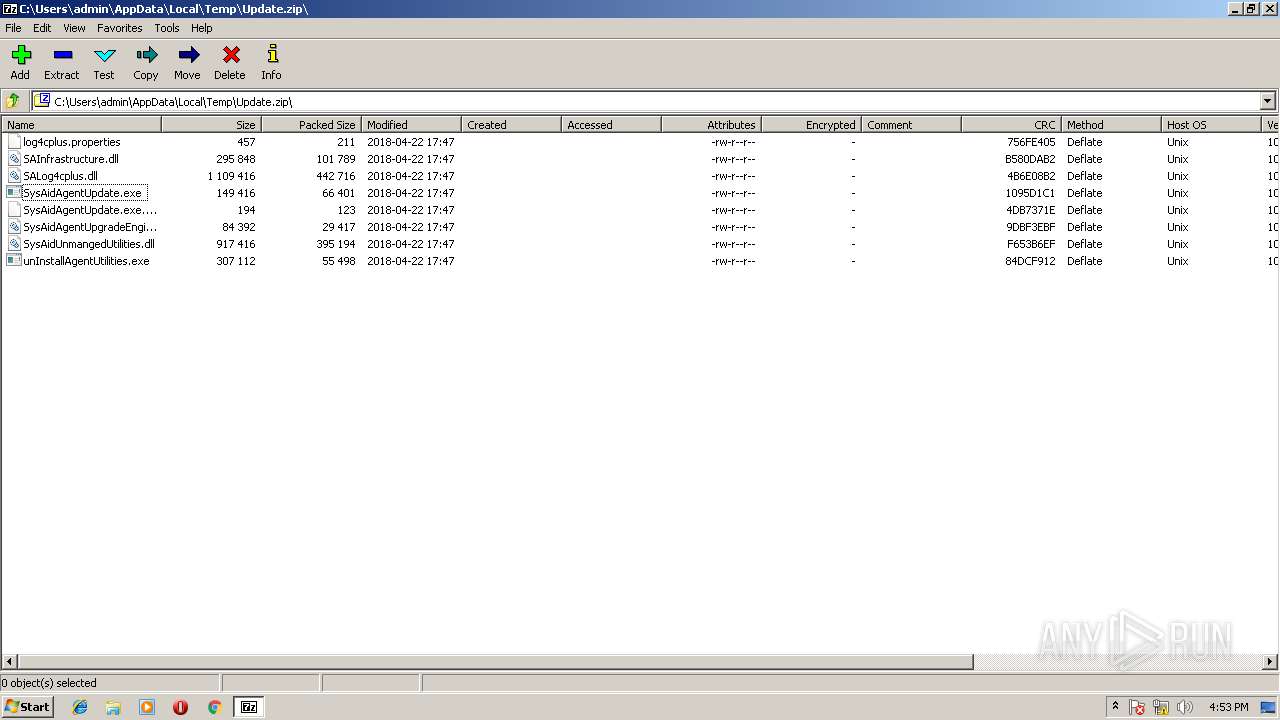Sort by Comment column header
1280x720 pixels.
point(911,125)
